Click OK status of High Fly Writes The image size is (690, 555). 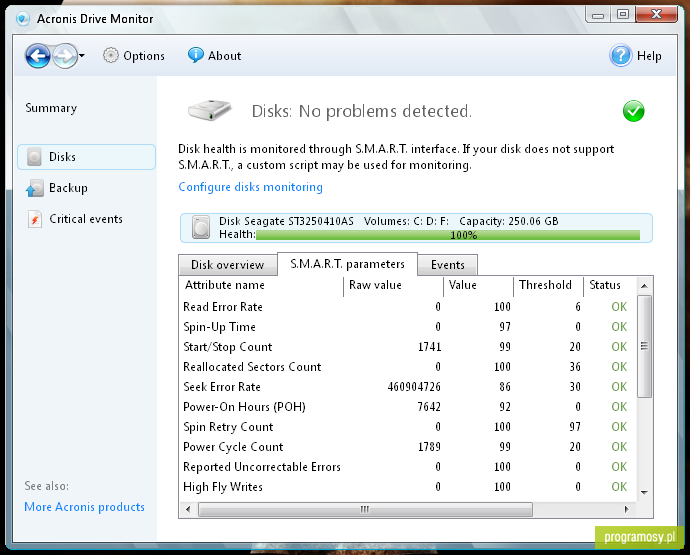point(619,487)
